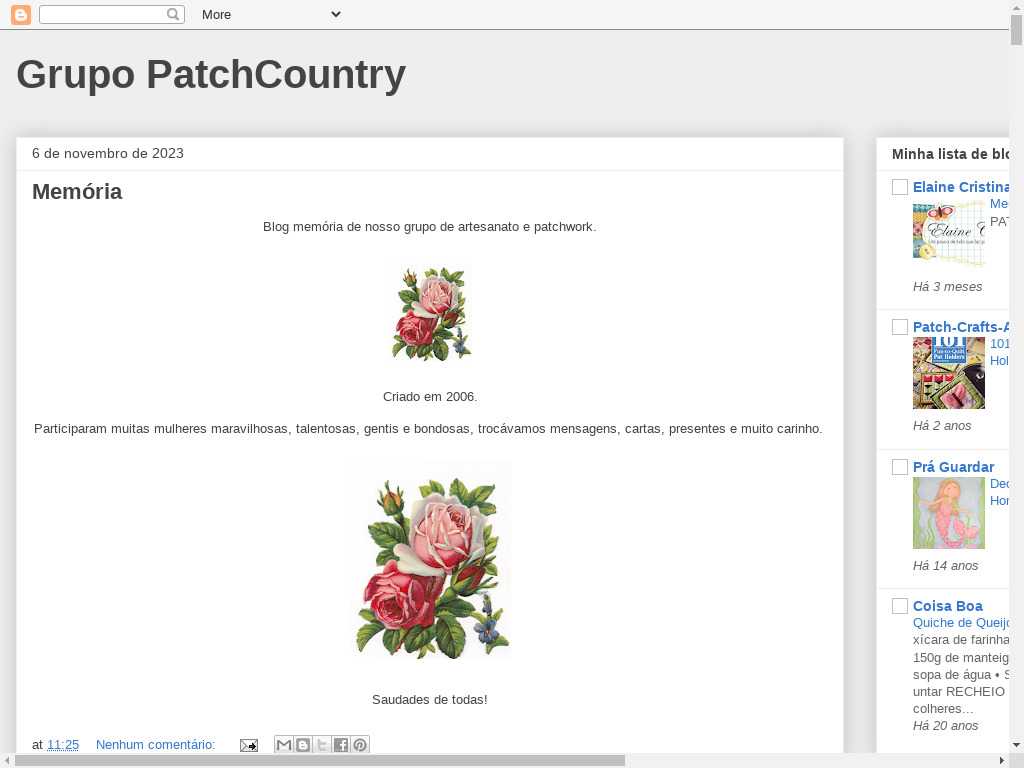Click the Minha lista de blogs heading
1024x768 pixels.
pos(950,154)
